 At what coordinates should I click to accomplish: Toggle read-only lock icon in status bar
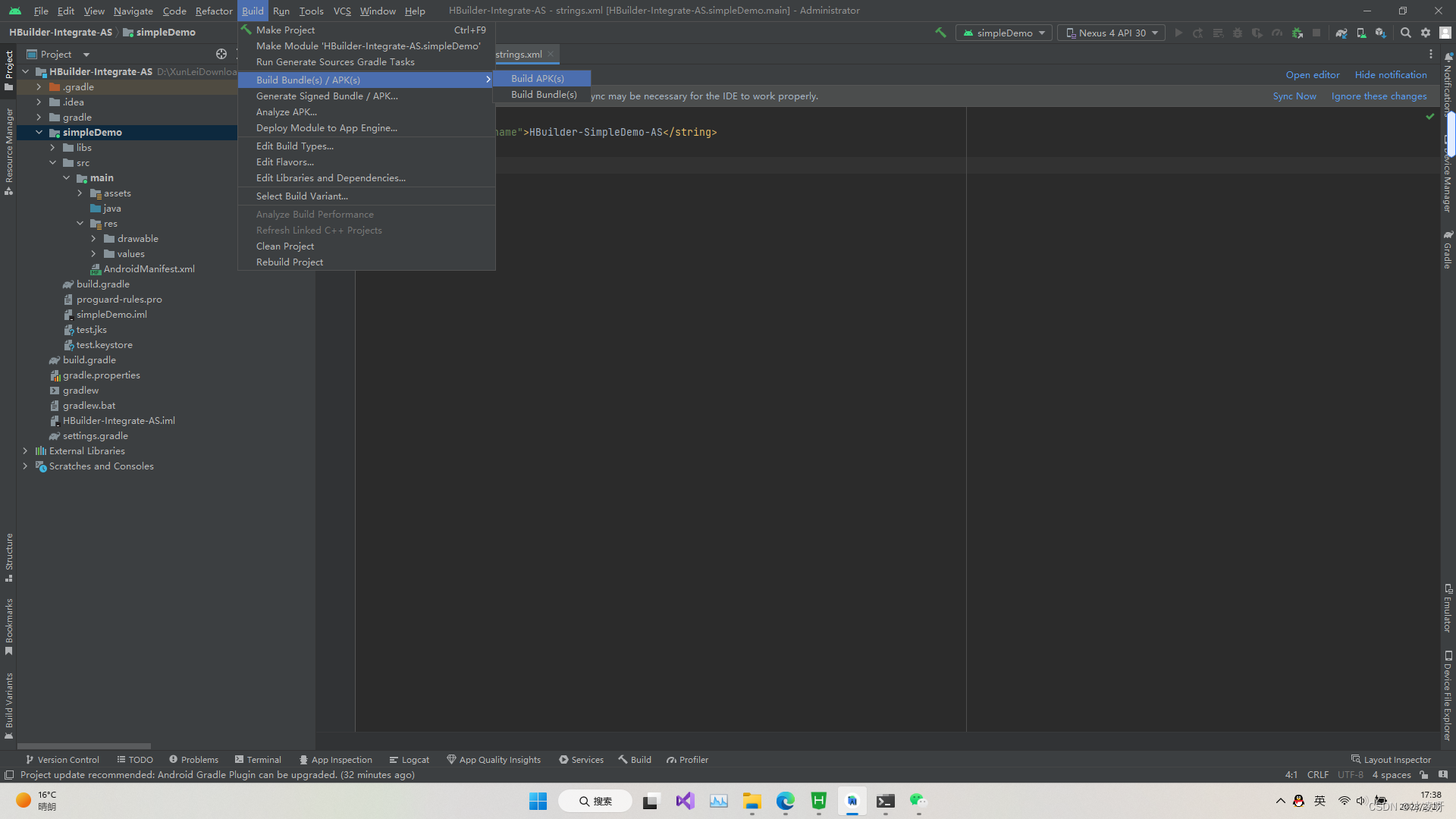tap(1424, 775)
